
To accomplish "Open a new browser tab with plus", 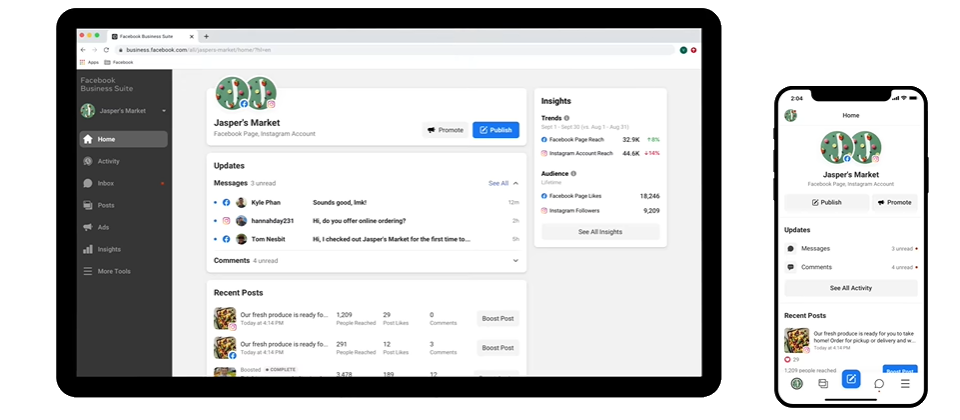I will 206,36.
